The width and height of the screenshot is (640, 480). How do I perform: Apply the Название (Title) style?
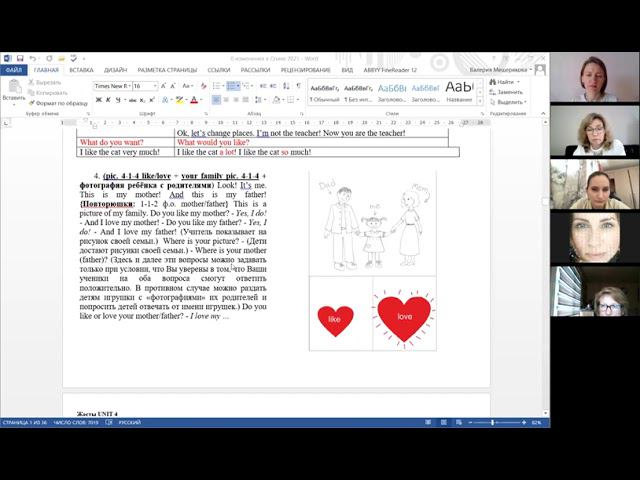459,93
